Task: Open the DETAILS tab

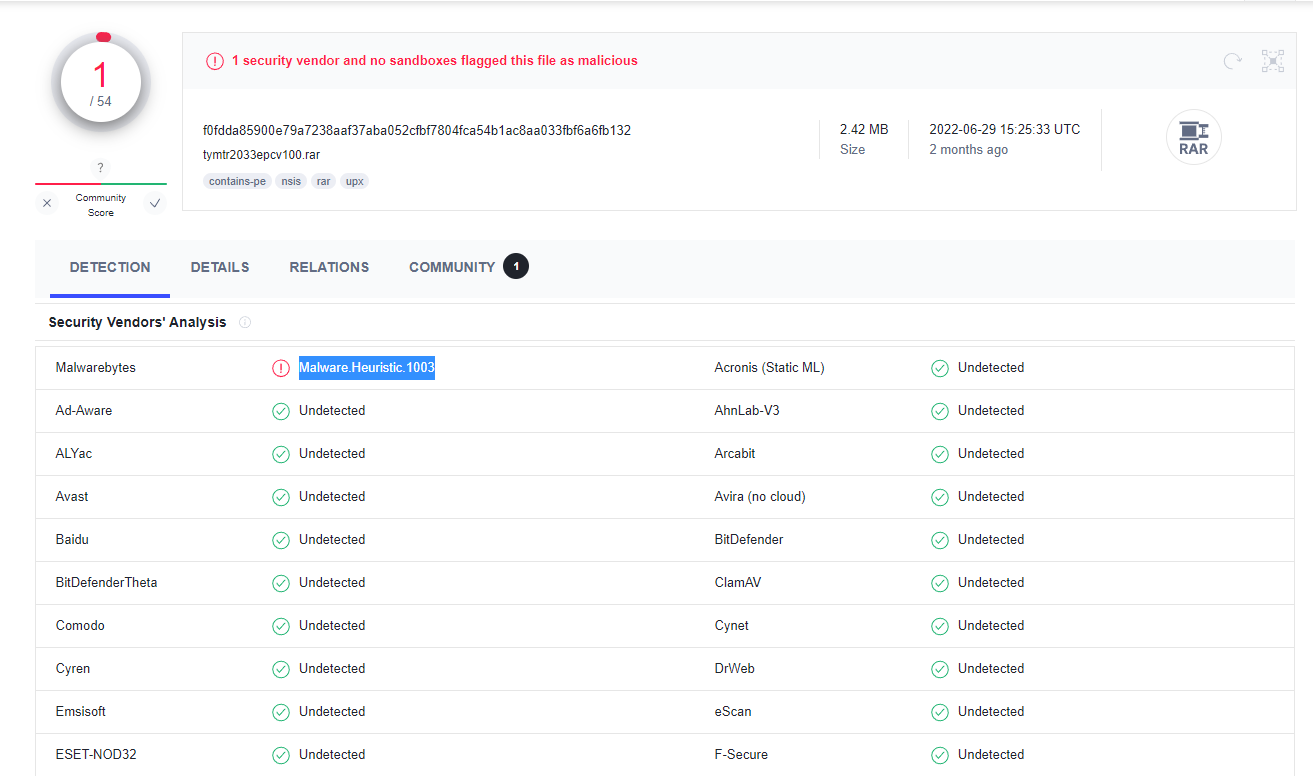Action: point(220,267)
